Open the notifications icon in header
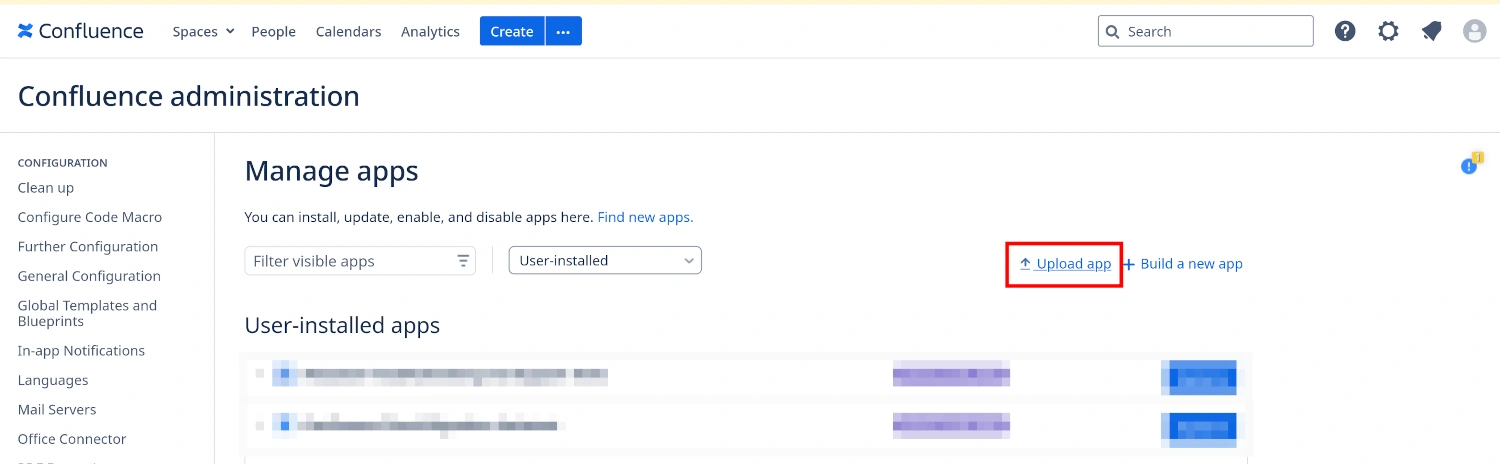This screenshot has height=464, width=1500. pos(1431,31)
